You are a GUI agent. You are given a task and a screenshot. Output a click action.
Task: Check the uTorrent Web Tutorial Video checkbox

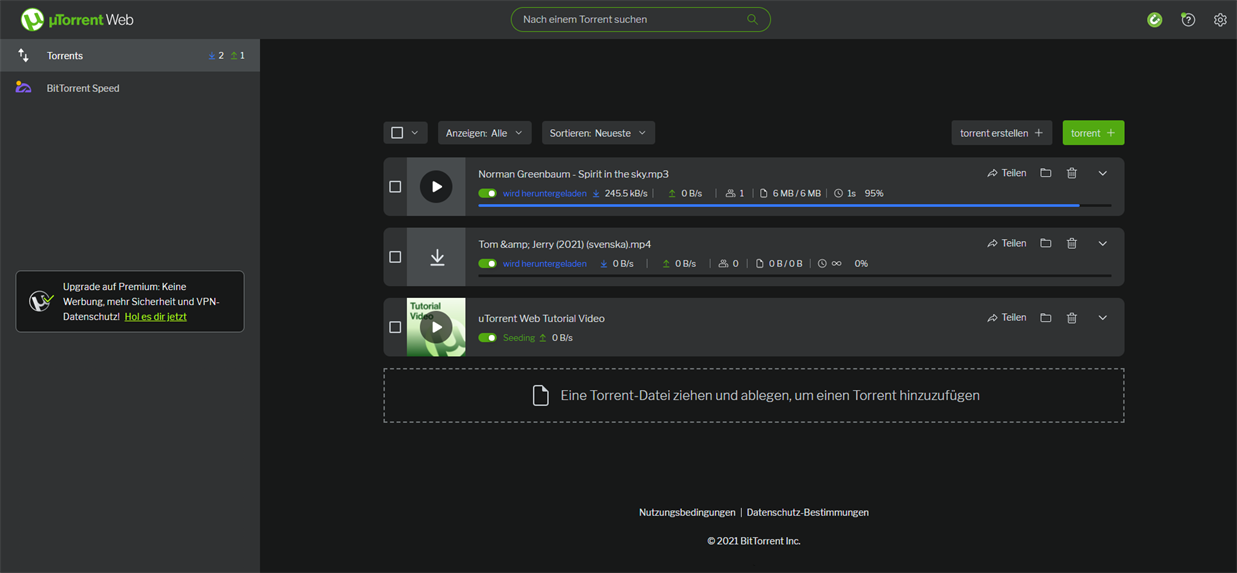pos(395,327)
